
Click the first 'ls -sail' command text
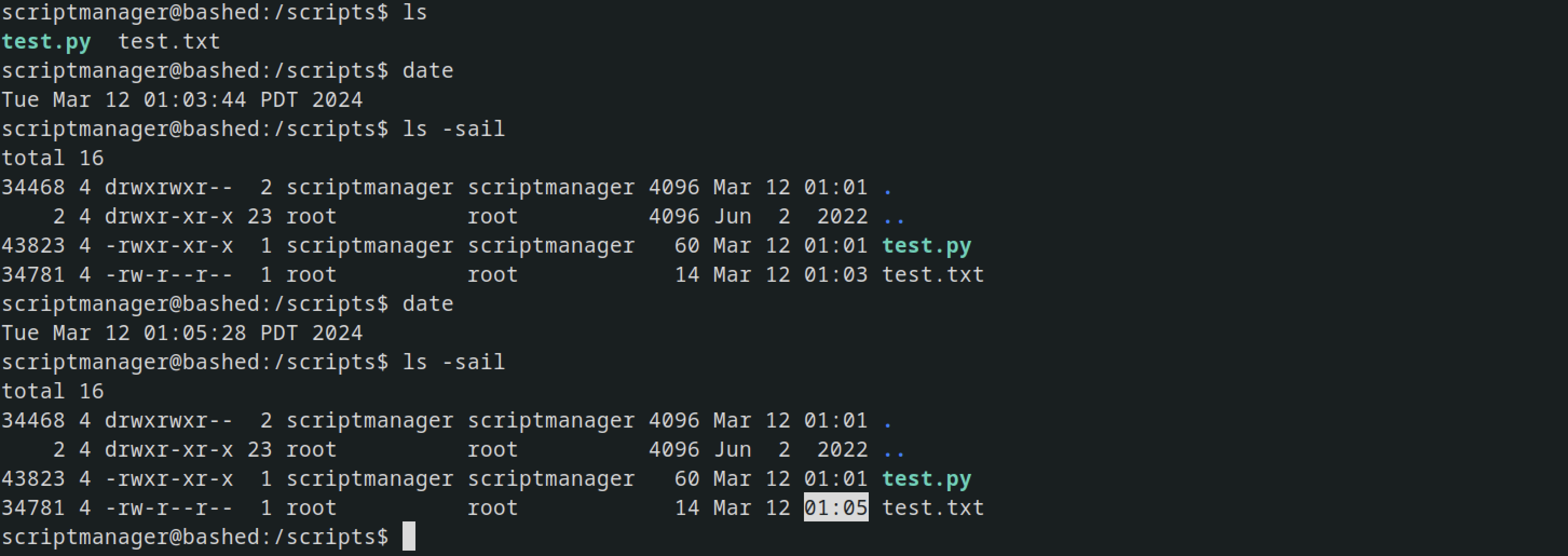click(453, 129)
